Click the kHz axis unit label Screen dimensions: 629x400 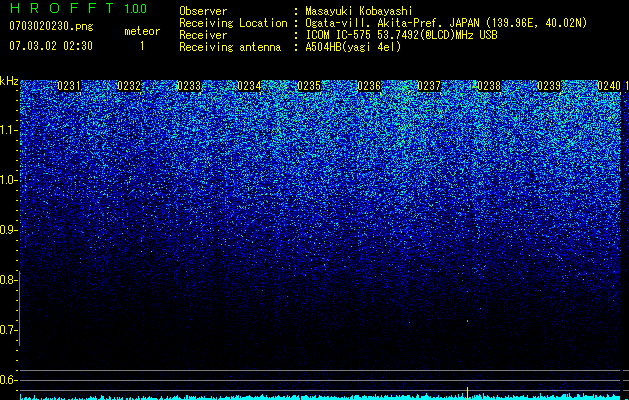coord(9,81)
